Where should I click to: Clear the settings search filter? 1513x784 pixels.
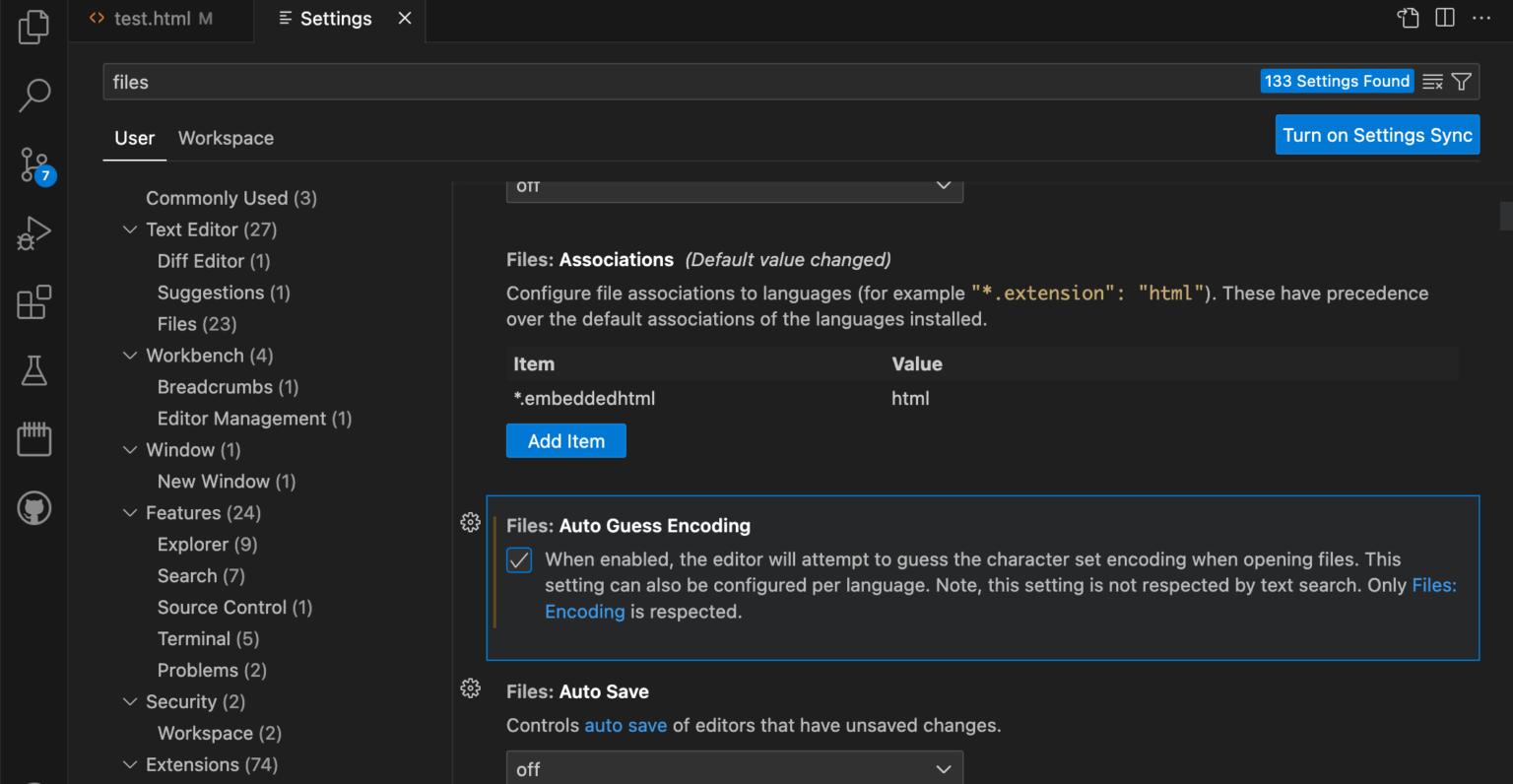[x=1431, y=81]
